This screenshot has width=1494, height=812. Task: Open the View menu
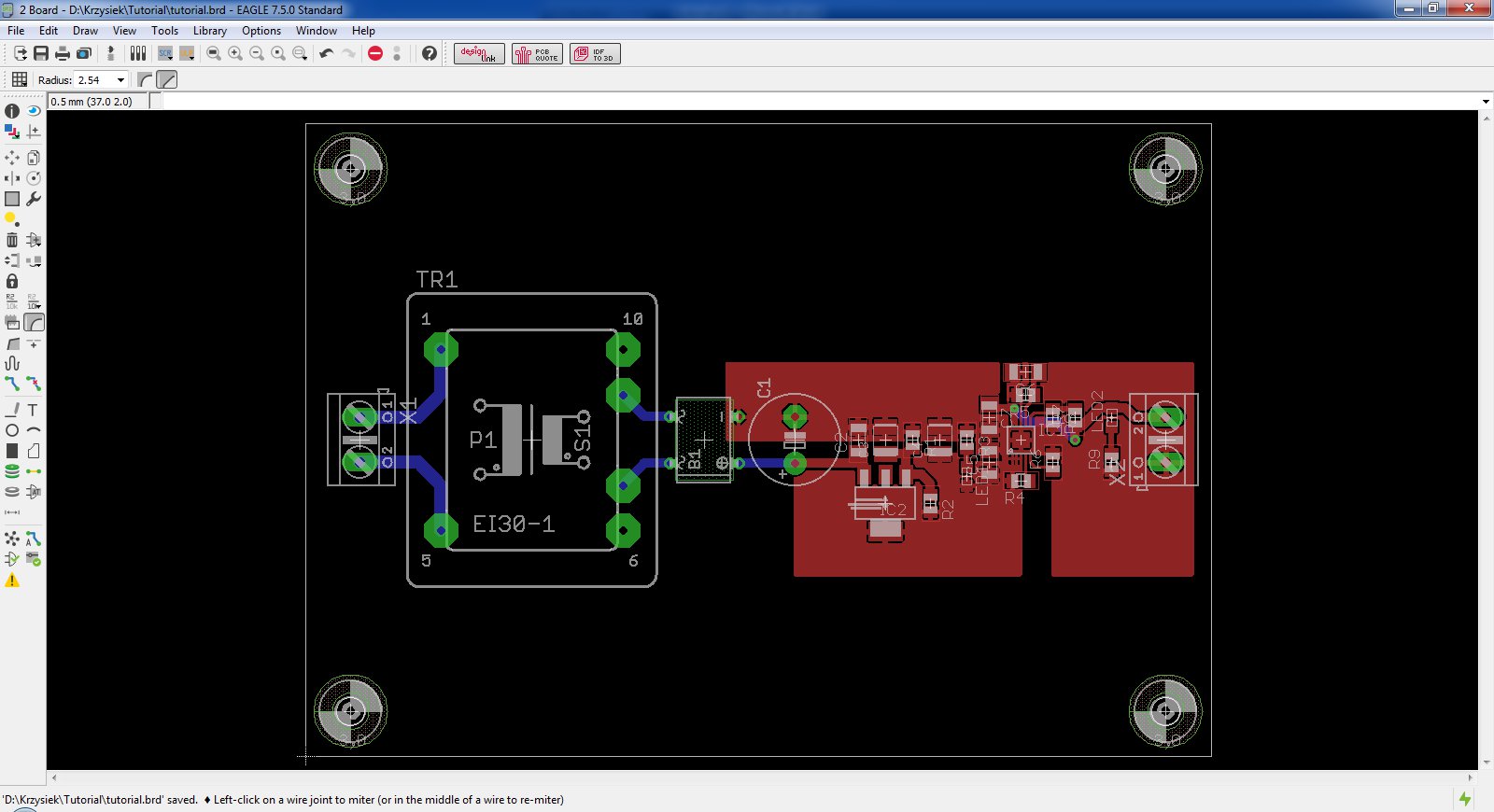[x=124, y=31]
